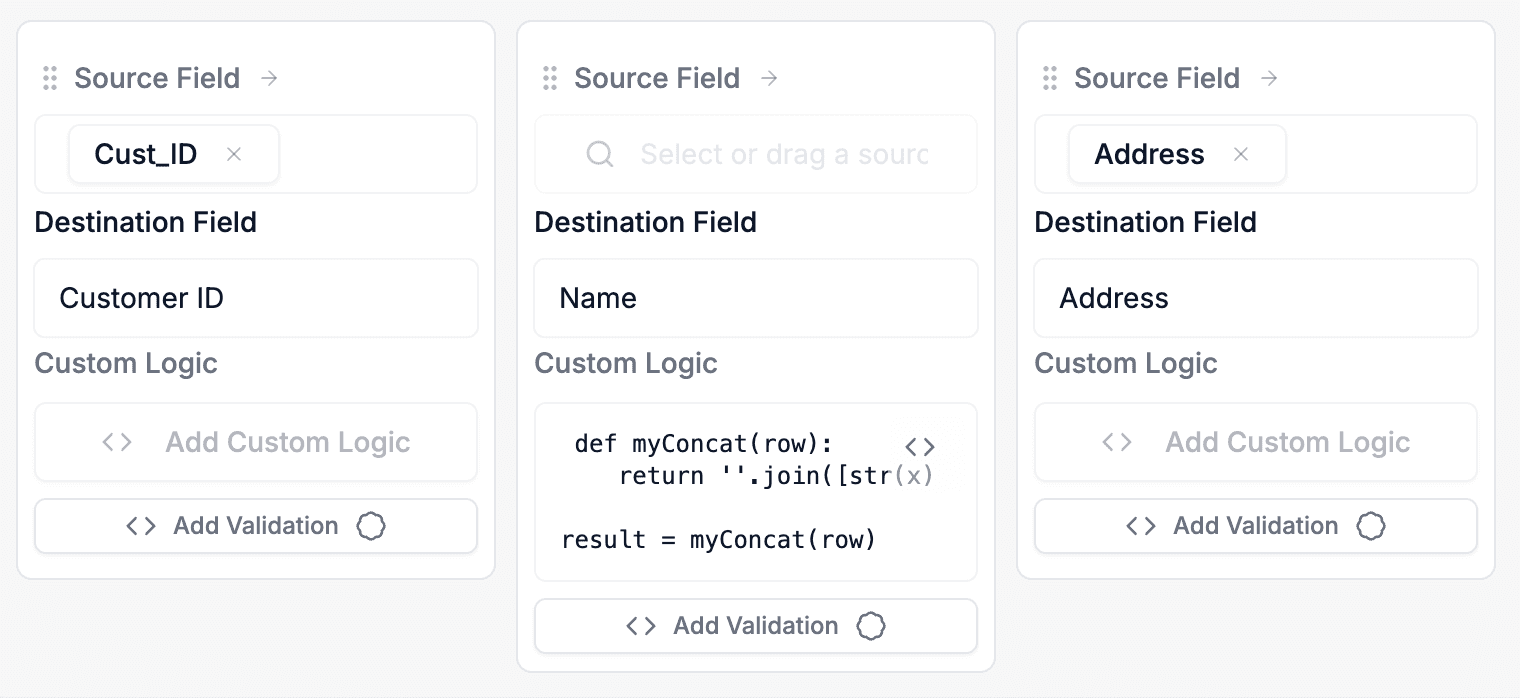Click the badge icon in Name validation button

(x=871, y=626)
